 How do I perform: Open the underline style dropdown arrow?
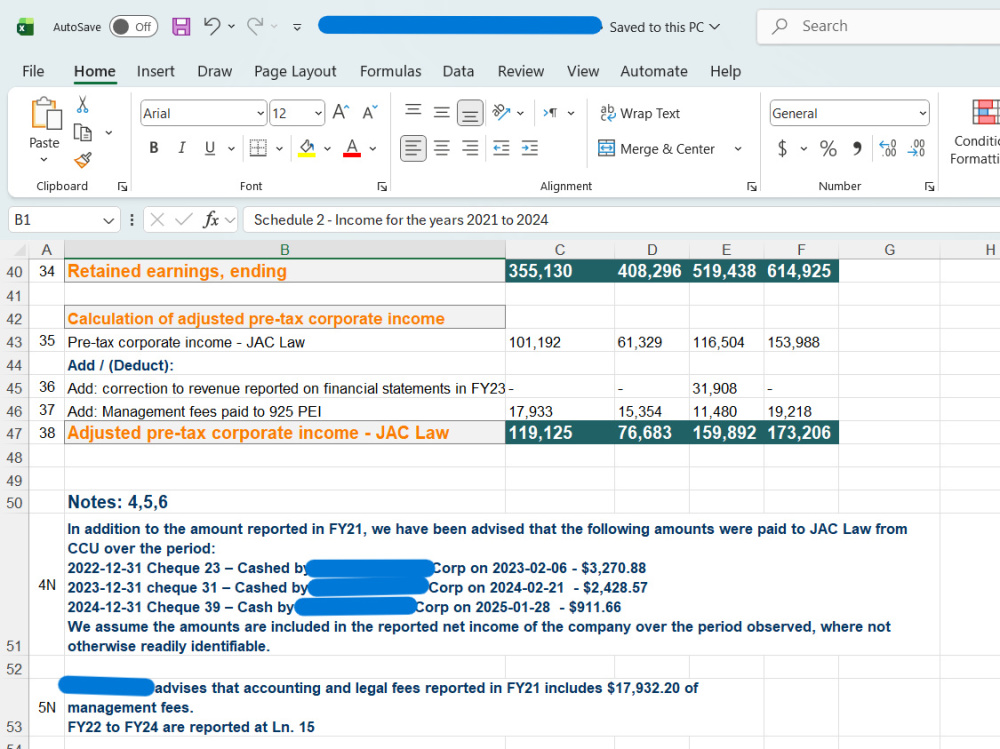(x=232, y=149)
